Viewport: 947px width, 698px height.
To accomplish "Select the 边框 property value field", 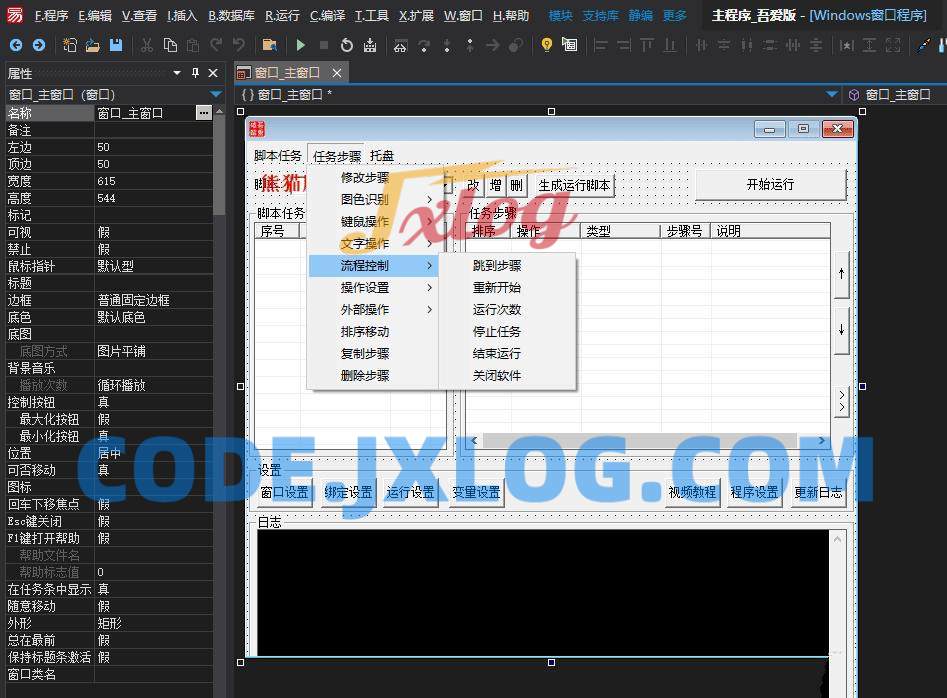I will point(153,300).
